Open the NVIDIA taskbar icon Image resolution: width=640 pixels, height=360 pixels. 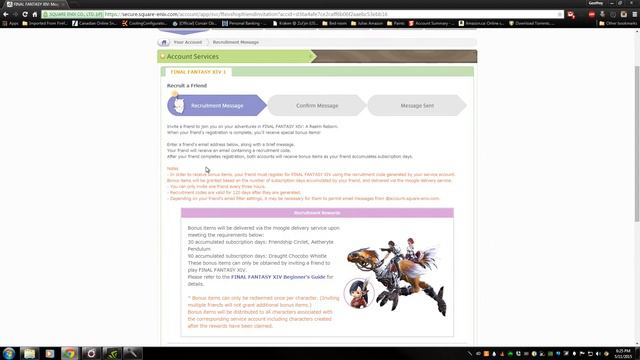pyautogui.click(x=112, y=353)
